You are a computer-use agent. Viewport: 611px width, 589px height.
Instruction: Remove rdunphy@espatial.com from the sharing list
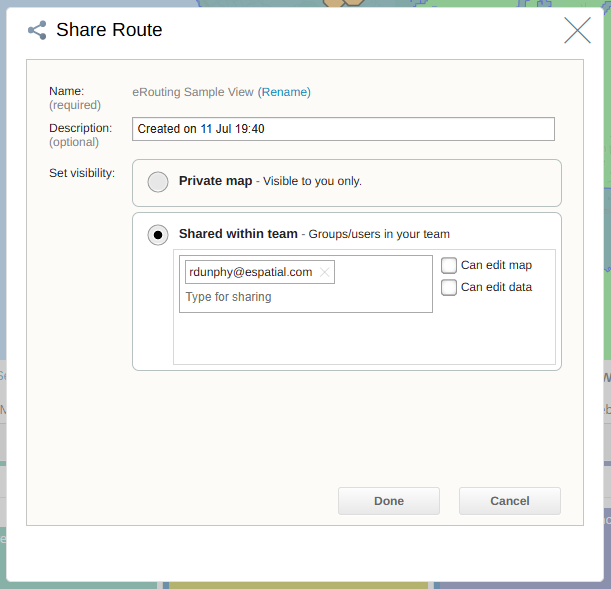(x=325, y=272)
